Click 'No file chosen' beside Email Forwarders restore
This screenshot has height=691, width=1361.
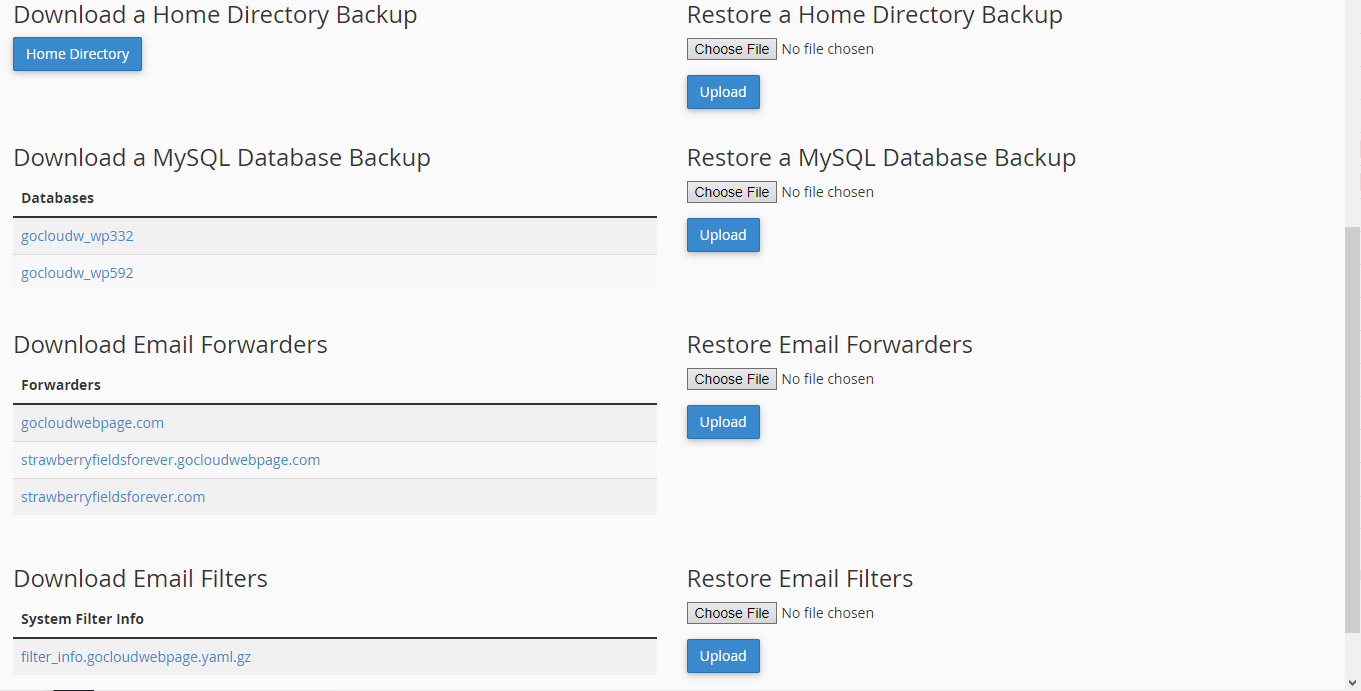click(x=828, y=379)
